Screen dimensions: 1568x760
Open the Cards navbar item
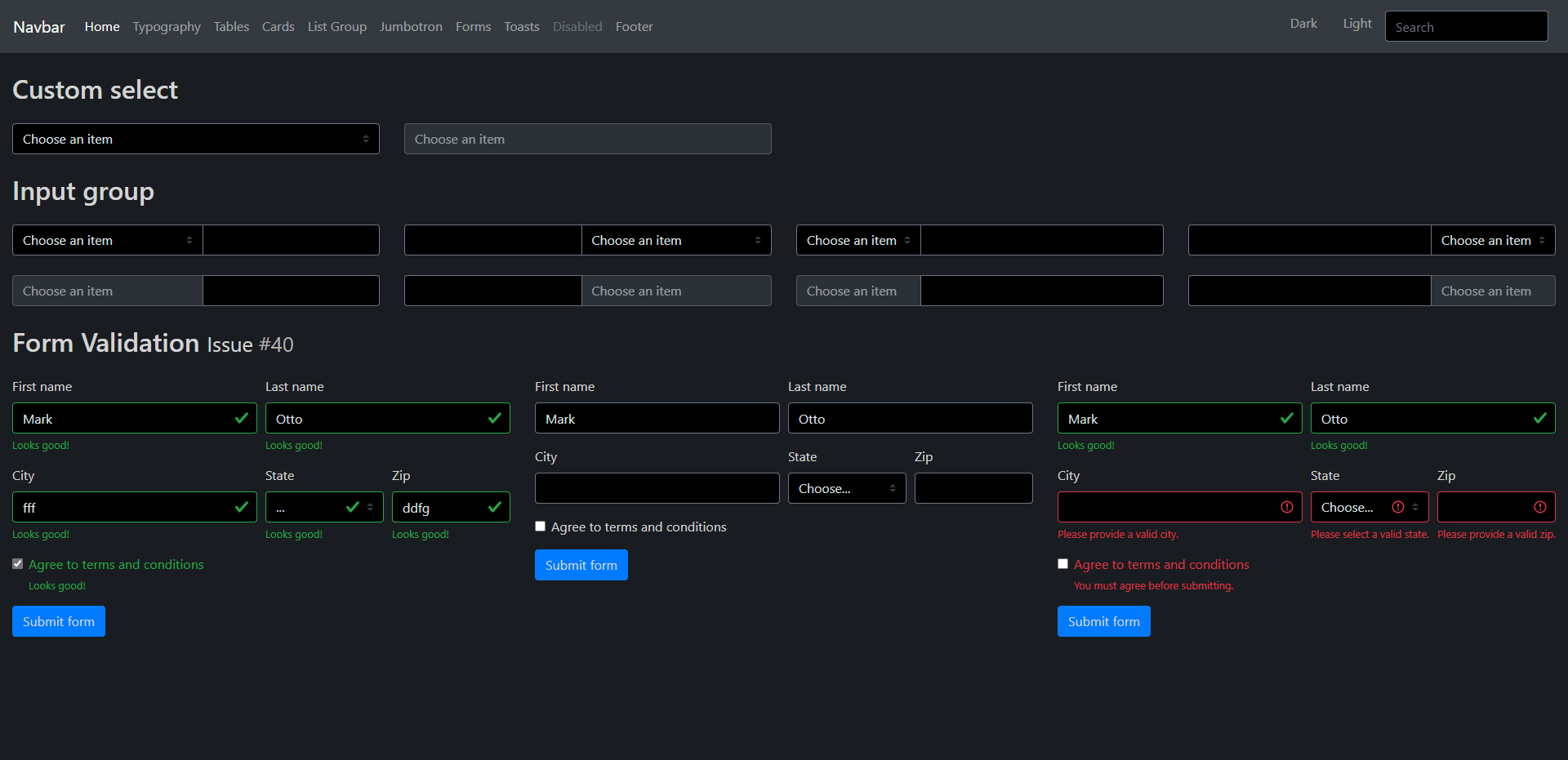[278, 26]
